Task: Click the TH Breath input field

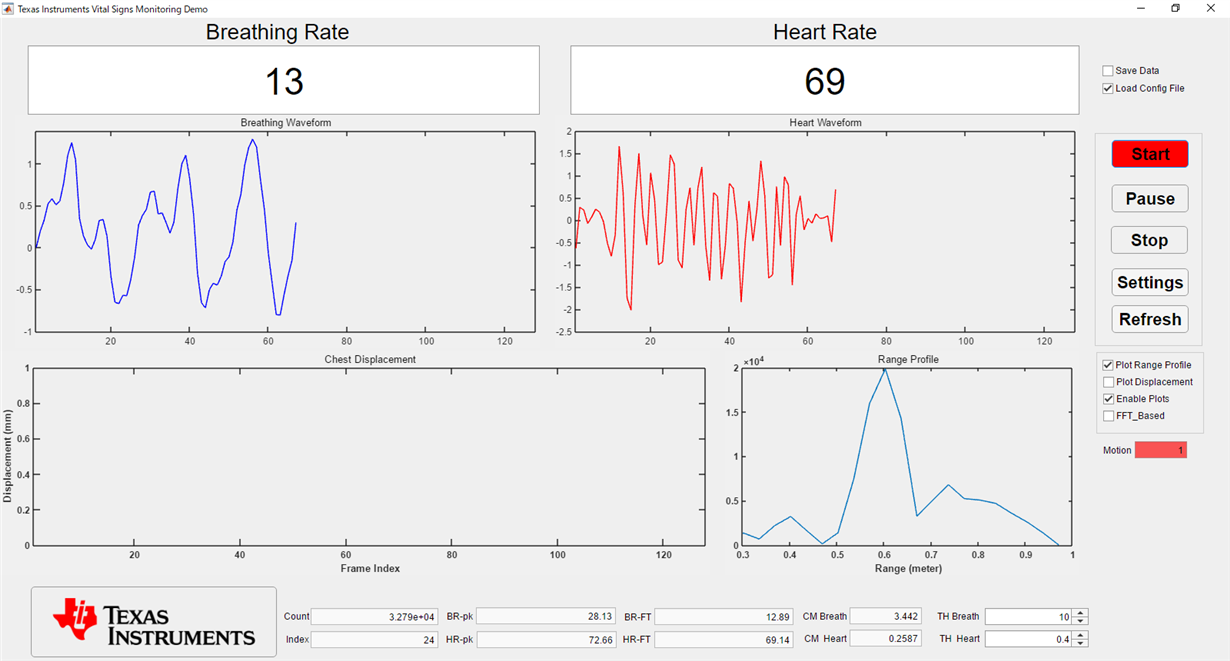Action: [1029, 617]
